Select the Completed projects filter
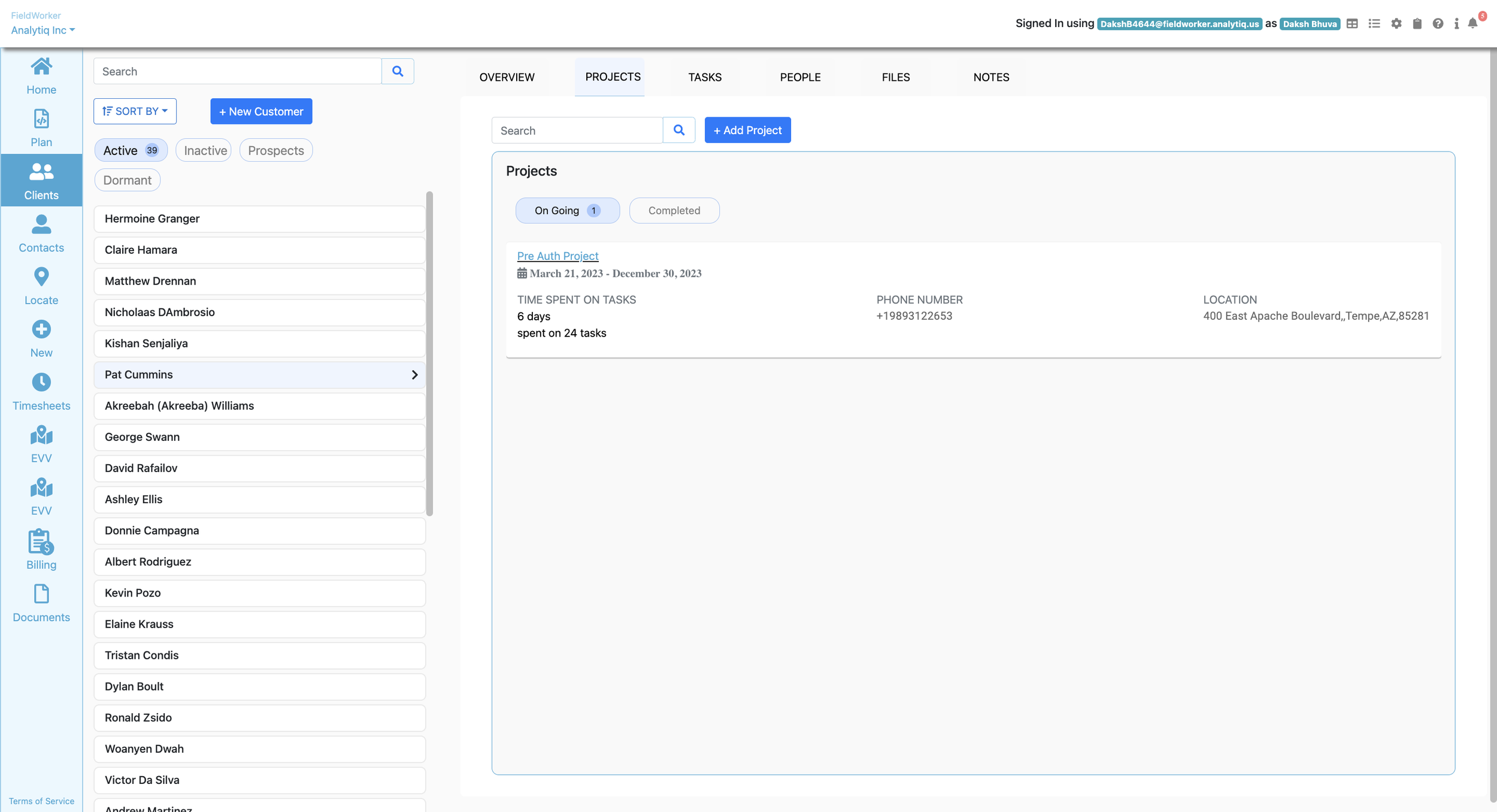 pos(674,211)
